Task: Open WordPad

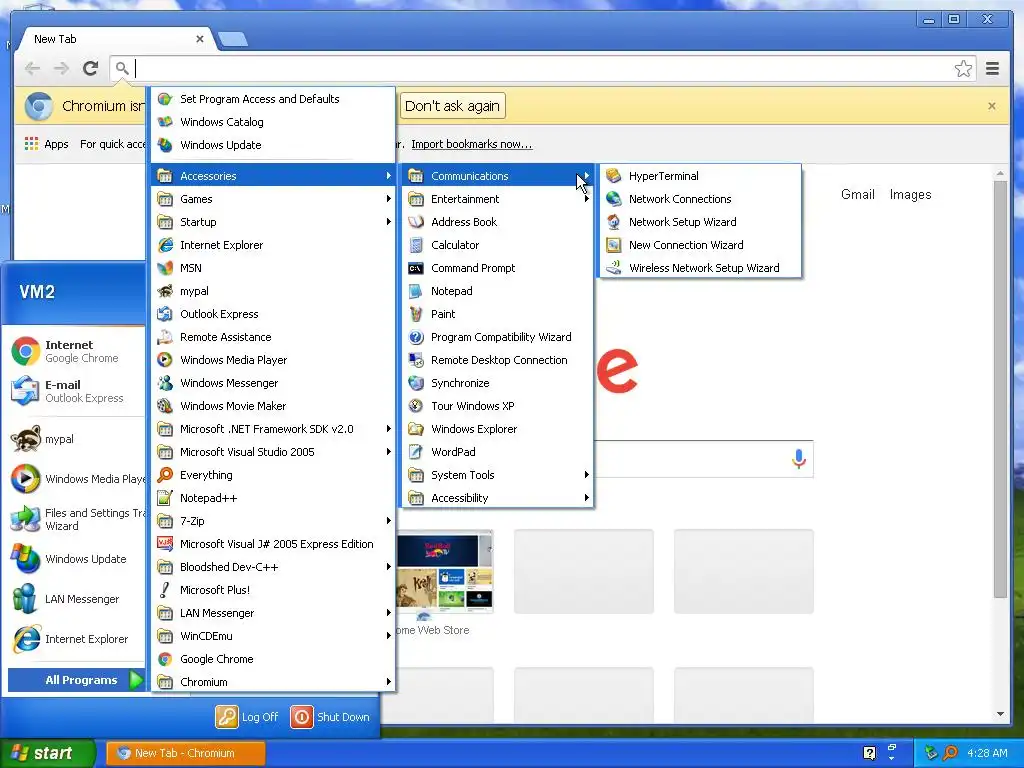Action: 498,452
